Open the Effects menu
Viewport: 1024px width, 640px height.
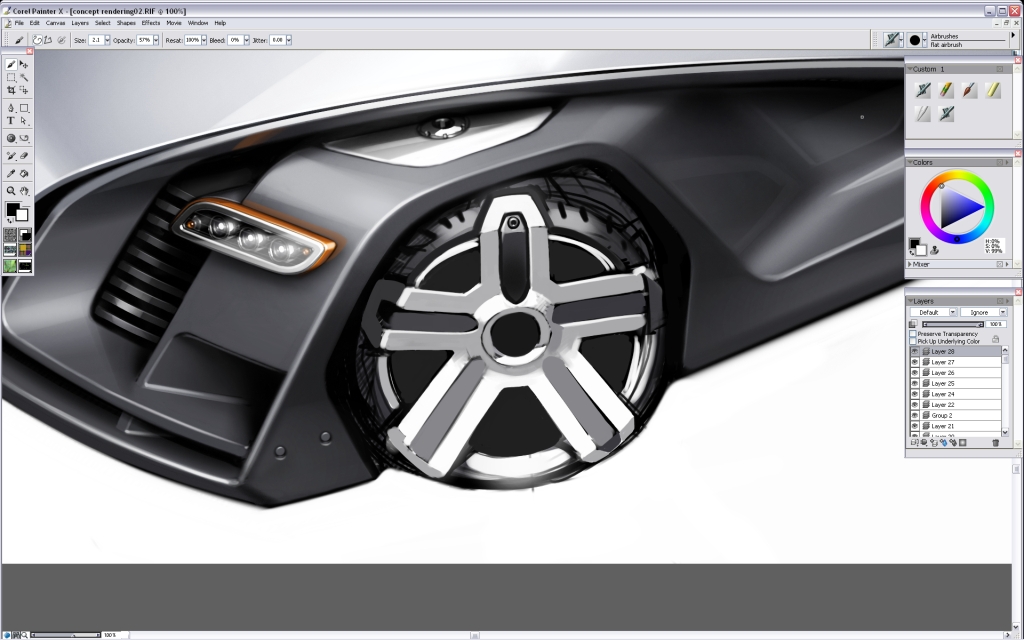tap(150, 22)
